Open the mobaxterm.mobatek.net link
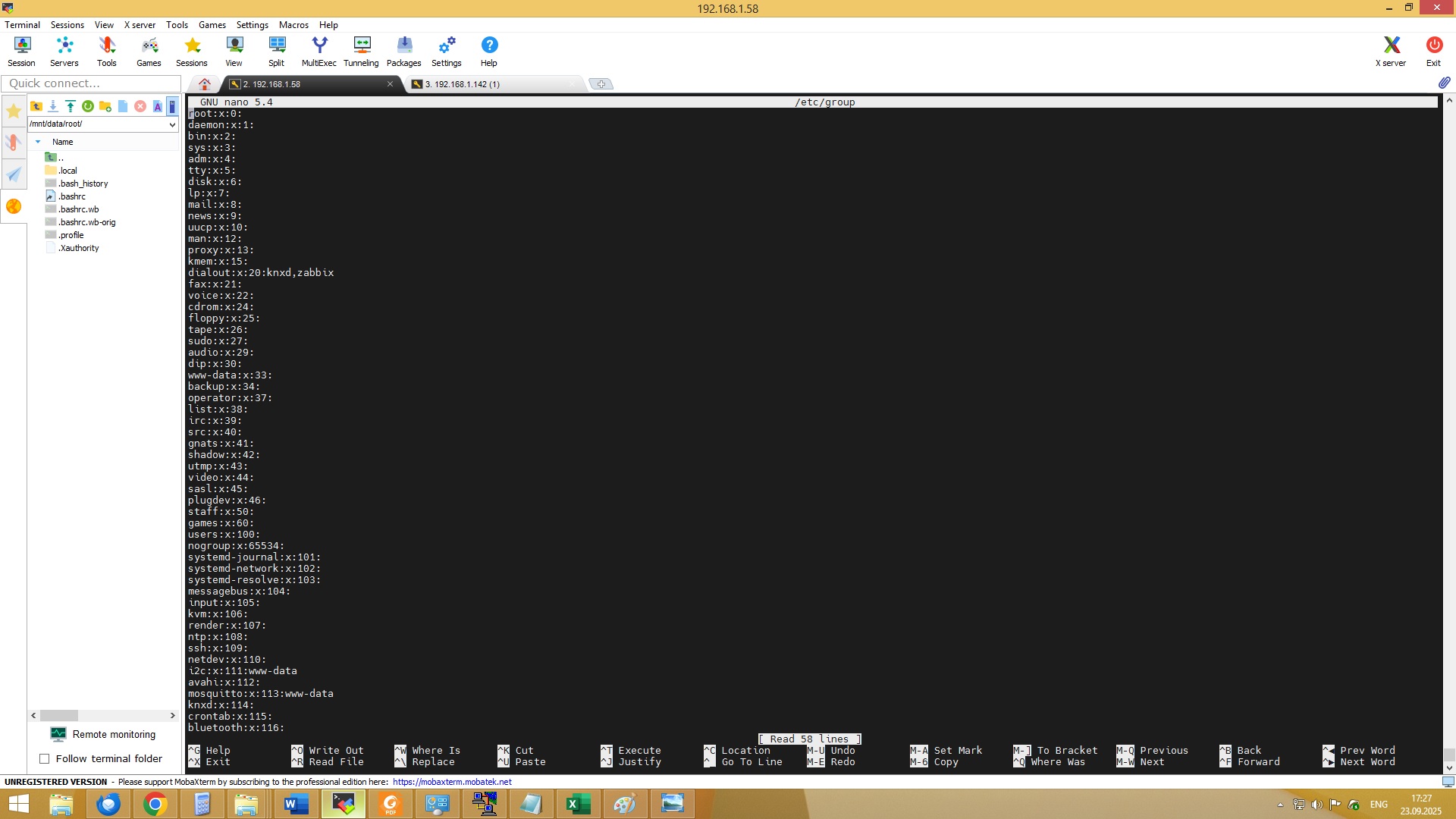This screenshot has width=1456, height=819. click(x=452, y=782)
